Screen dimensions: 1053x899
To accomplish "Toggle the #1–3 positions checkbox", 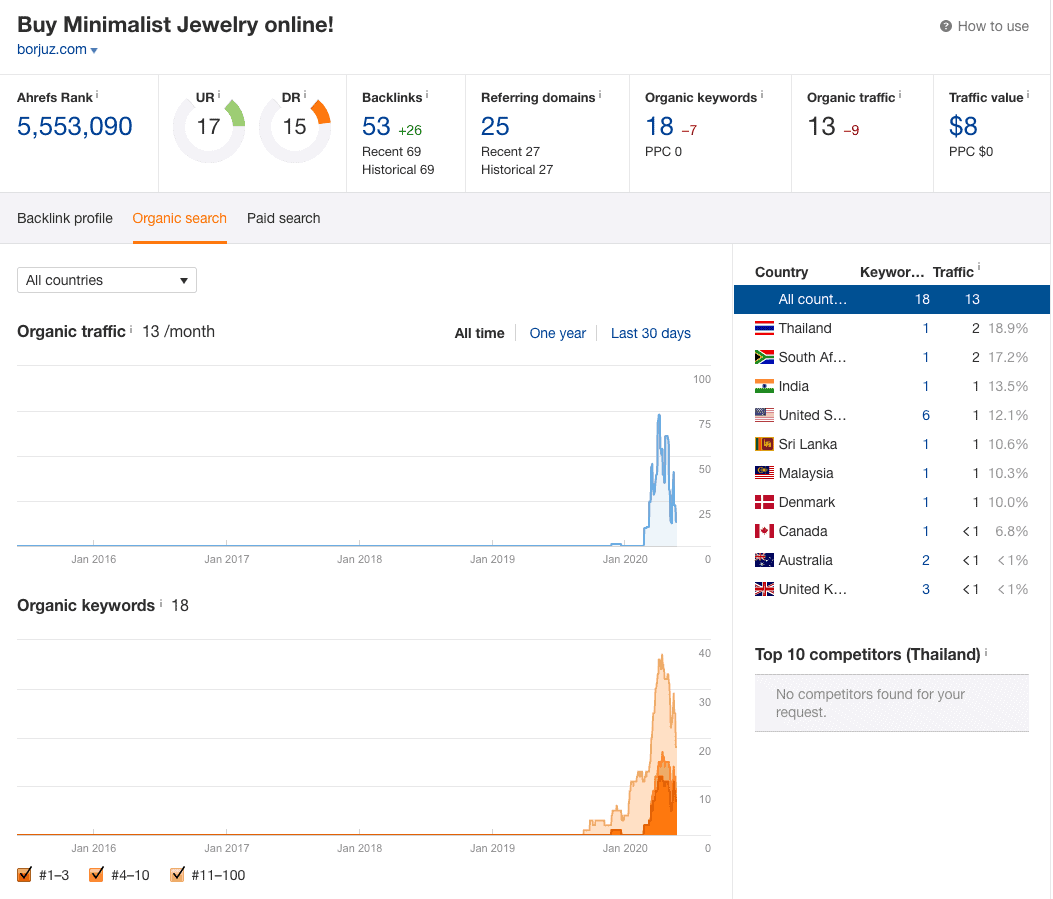I will click(x=24, y=874).
